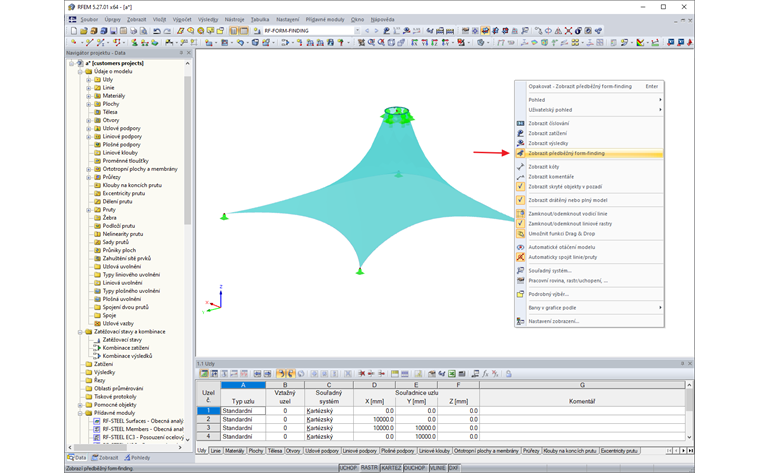Click the Open file folder icon

point(83,31)
